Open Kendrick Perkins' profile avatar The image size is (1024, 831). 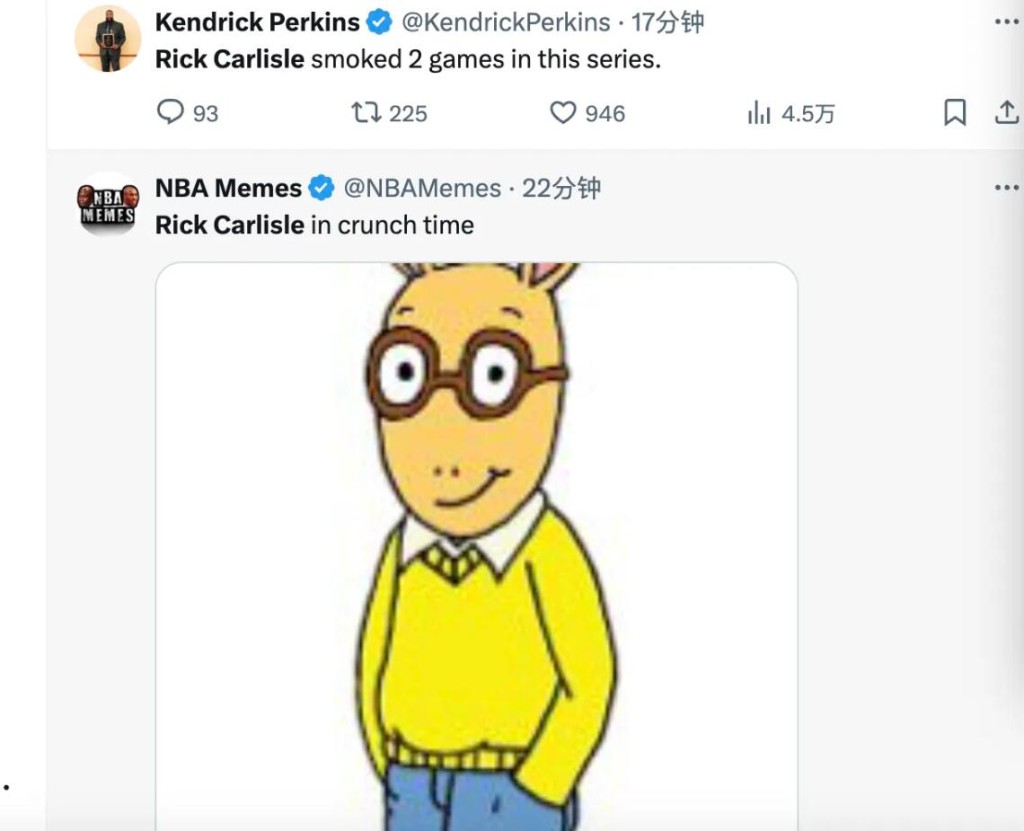click(x=108, y=40)
